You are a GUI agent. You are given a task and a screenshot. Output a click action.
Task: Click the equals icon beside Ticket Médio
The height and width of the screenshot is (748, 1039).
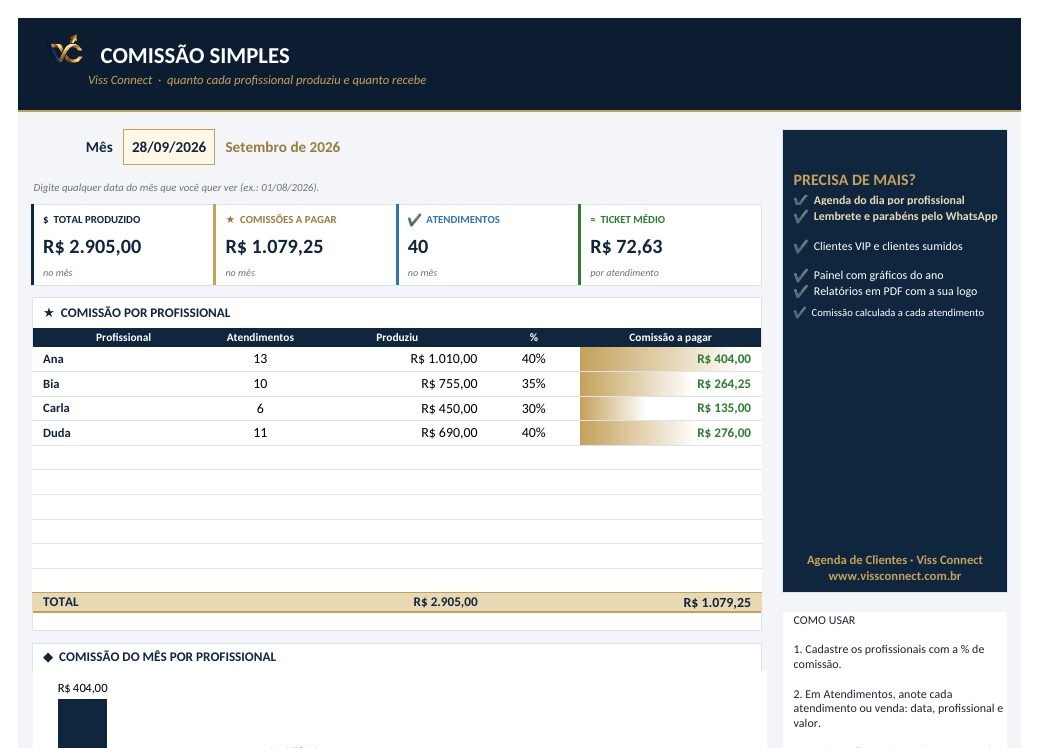[x=593, y=219]
